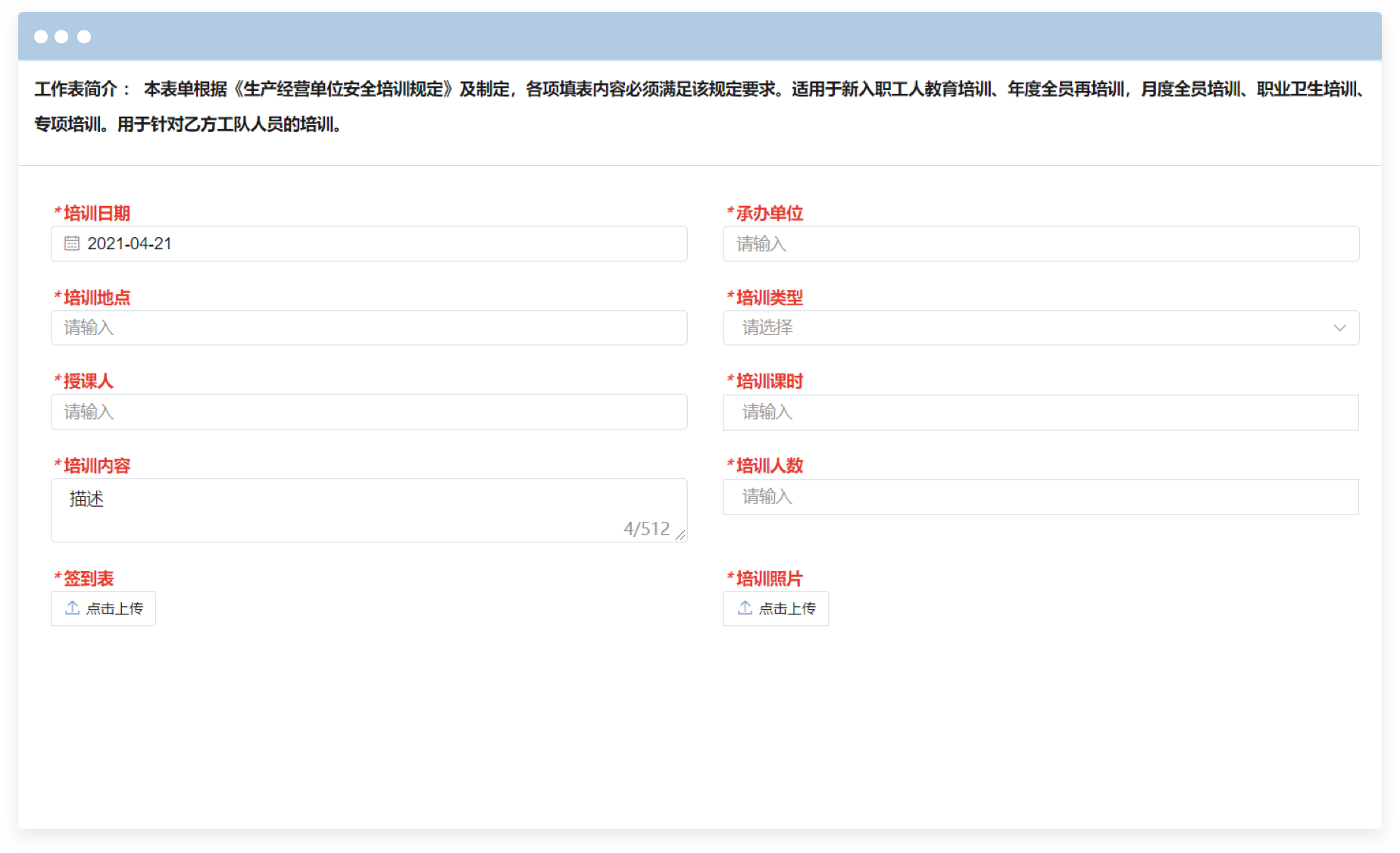Expand the 培训类型 chevron arrow

click(x=1339, y=328)
